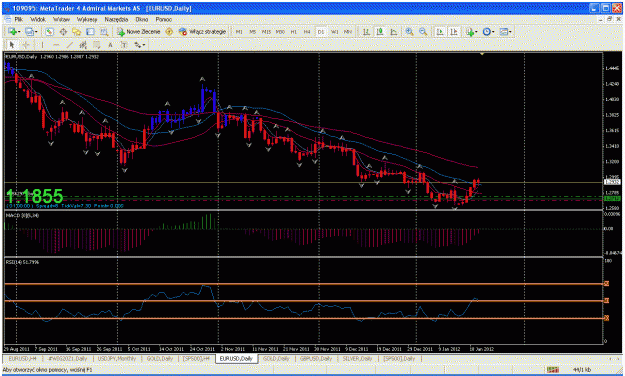Viewport: 625px width, 376px height.
Task: Open the Plik menu
Action: pos(19,19)
